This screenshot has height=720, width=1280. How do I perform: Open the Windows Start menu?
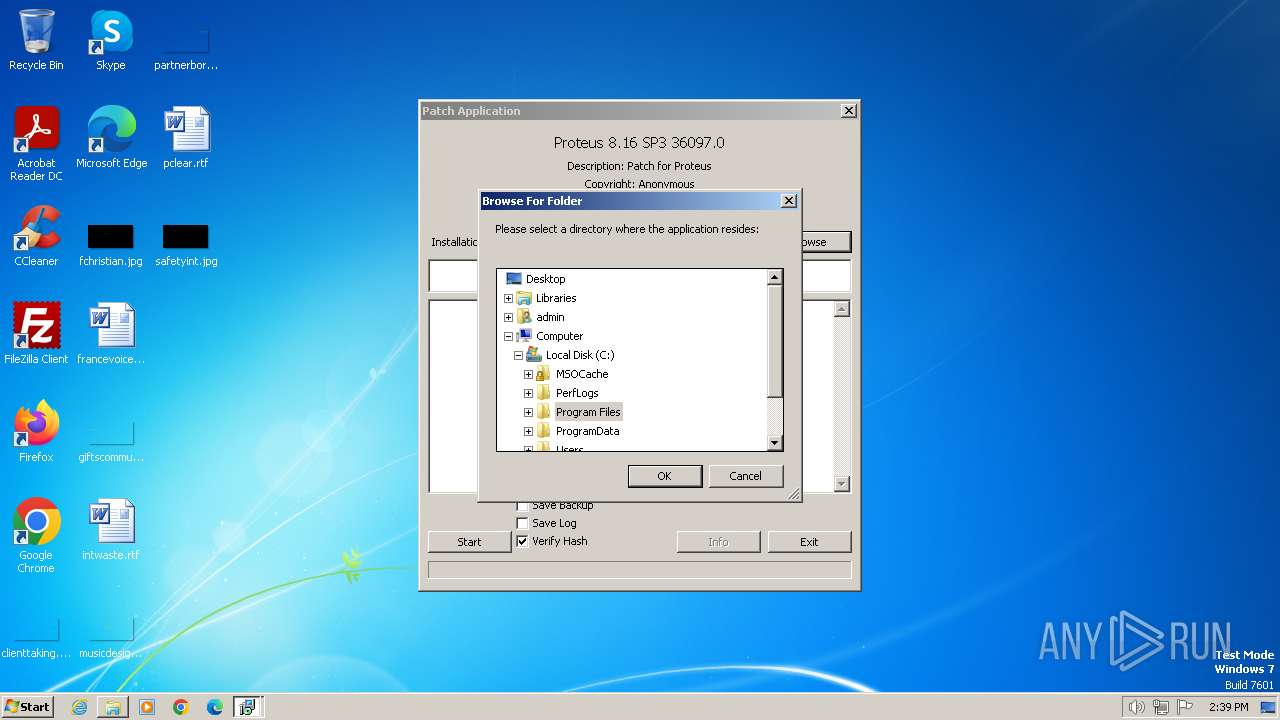coord(27,707)
